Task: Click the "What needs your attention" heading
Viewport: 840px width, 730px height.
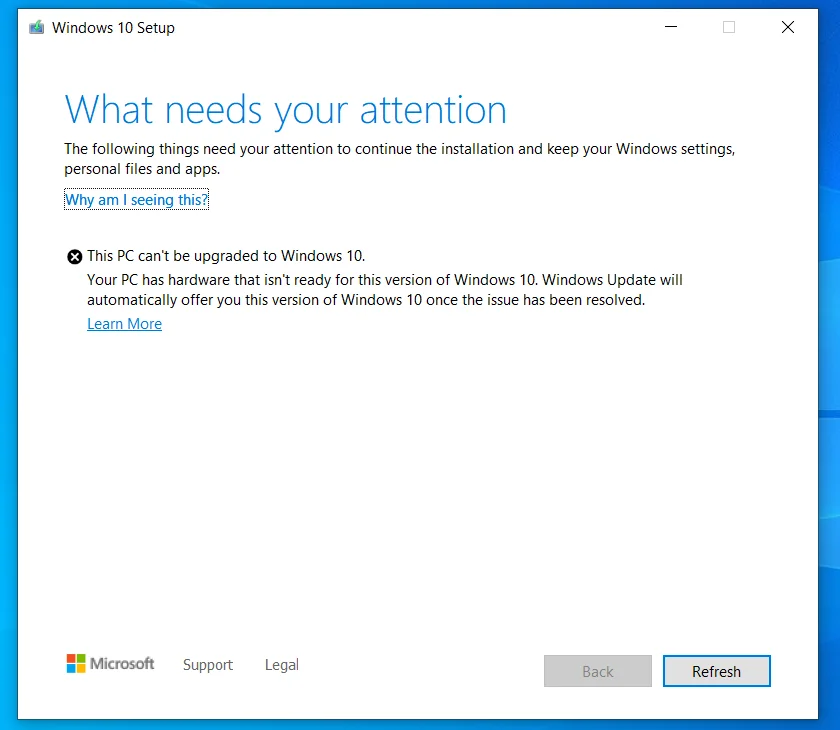Action: [x=286, y=110]
